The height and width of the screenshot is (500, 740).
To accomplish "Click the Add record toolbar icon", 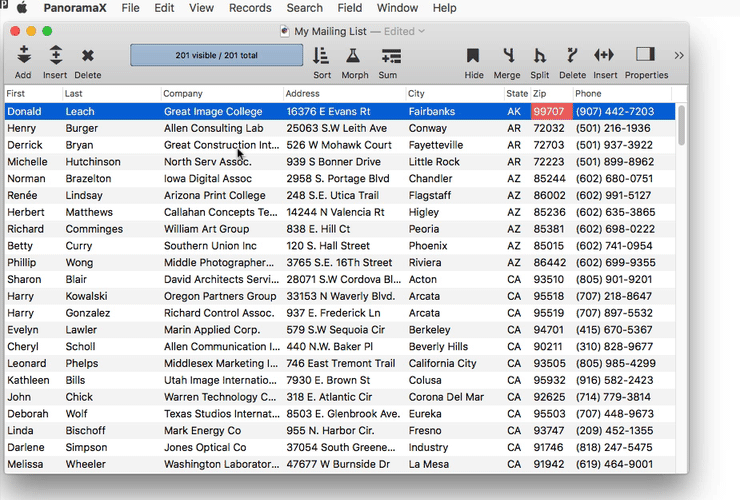I will click(x=24, y=55).
